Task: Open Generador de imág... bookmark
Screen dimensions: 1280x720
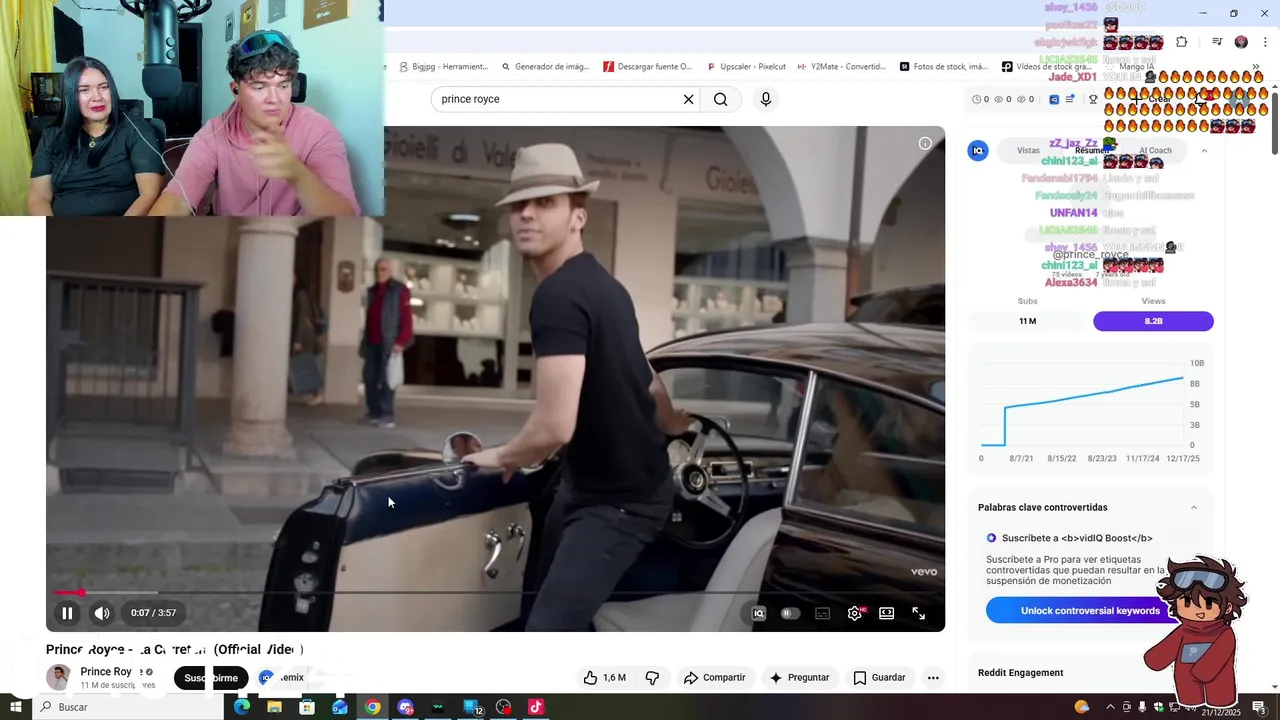Action: [x=545, y=67]
